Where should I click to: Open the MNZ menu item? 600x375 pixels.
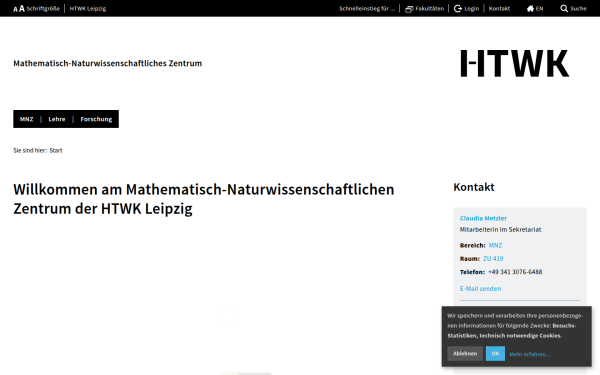pos(26,119)
